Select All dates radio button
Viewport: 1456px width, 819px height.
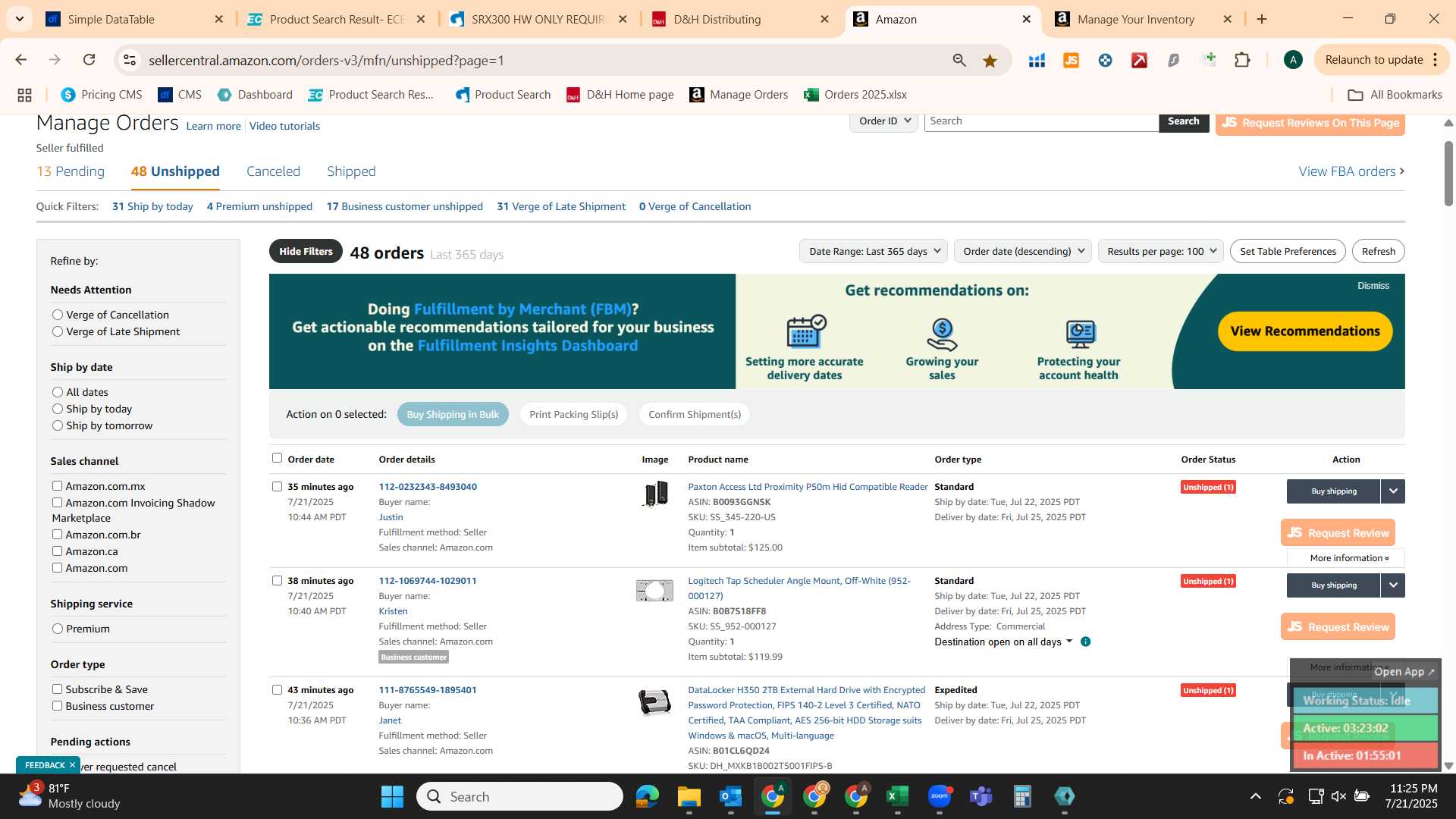57,392
